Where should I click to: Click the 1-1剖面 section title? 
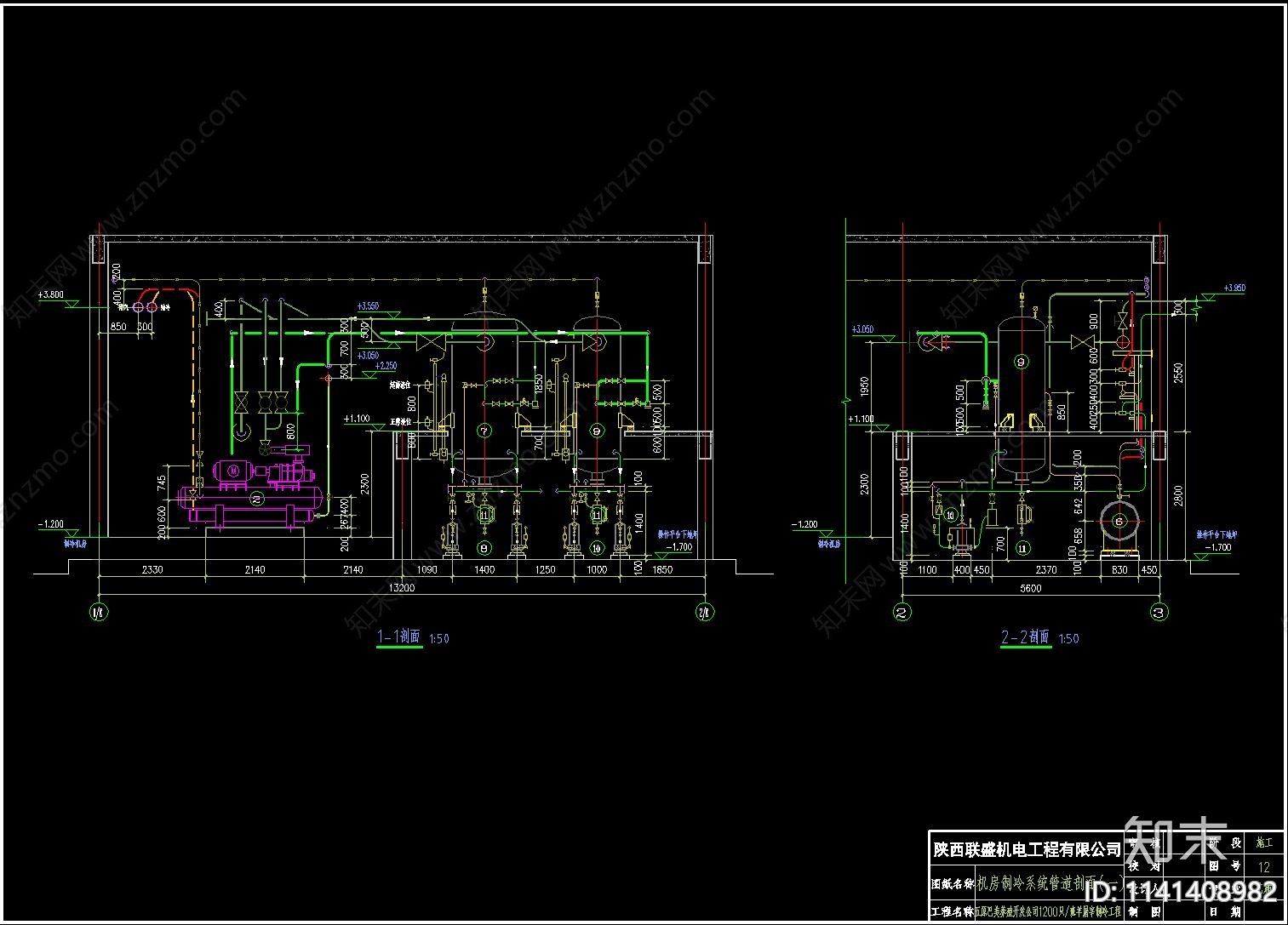point(398,637)
